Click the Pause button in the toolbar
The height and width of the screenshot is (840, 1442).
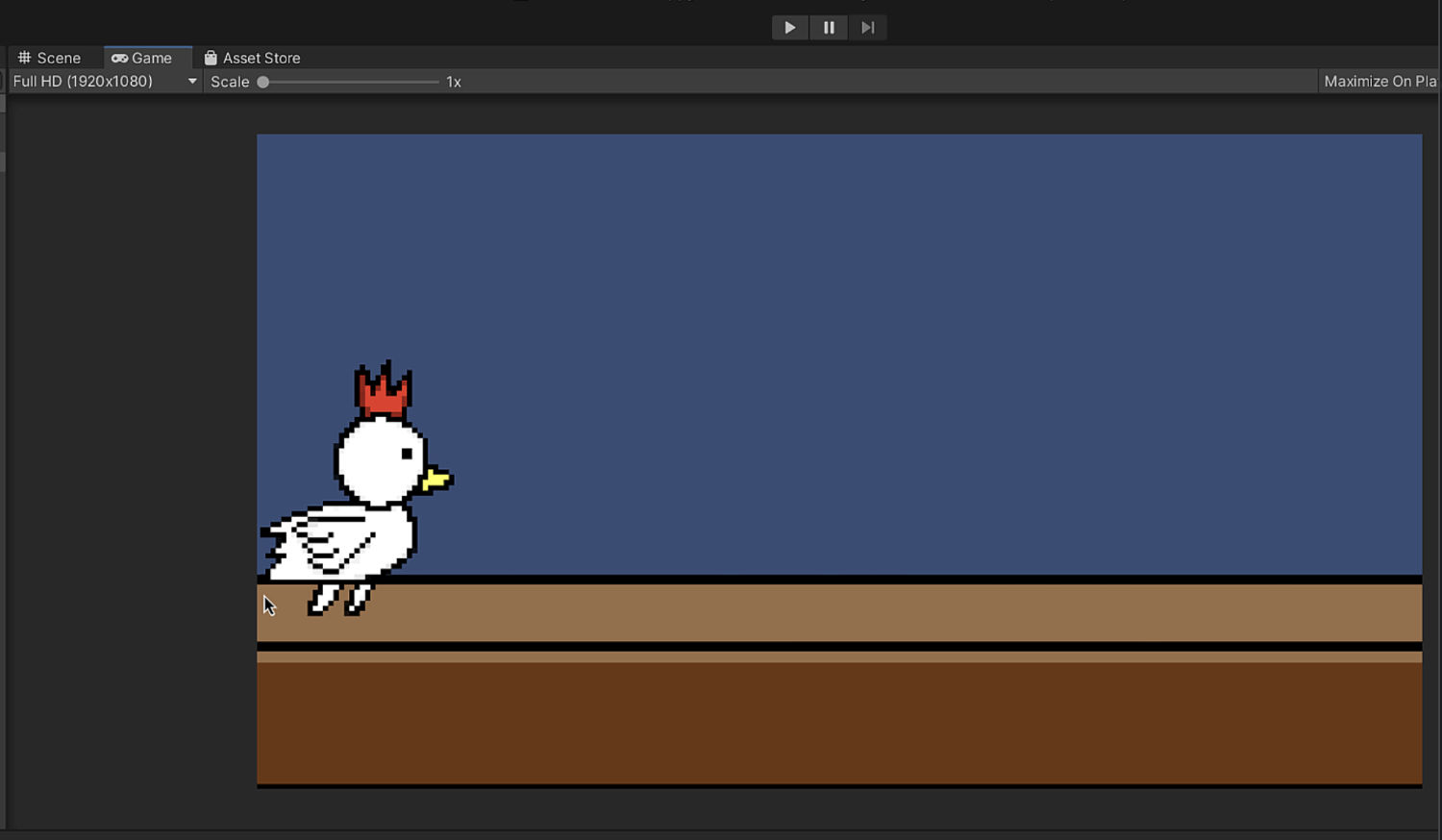pyautogui.click(x=829, y=28)
